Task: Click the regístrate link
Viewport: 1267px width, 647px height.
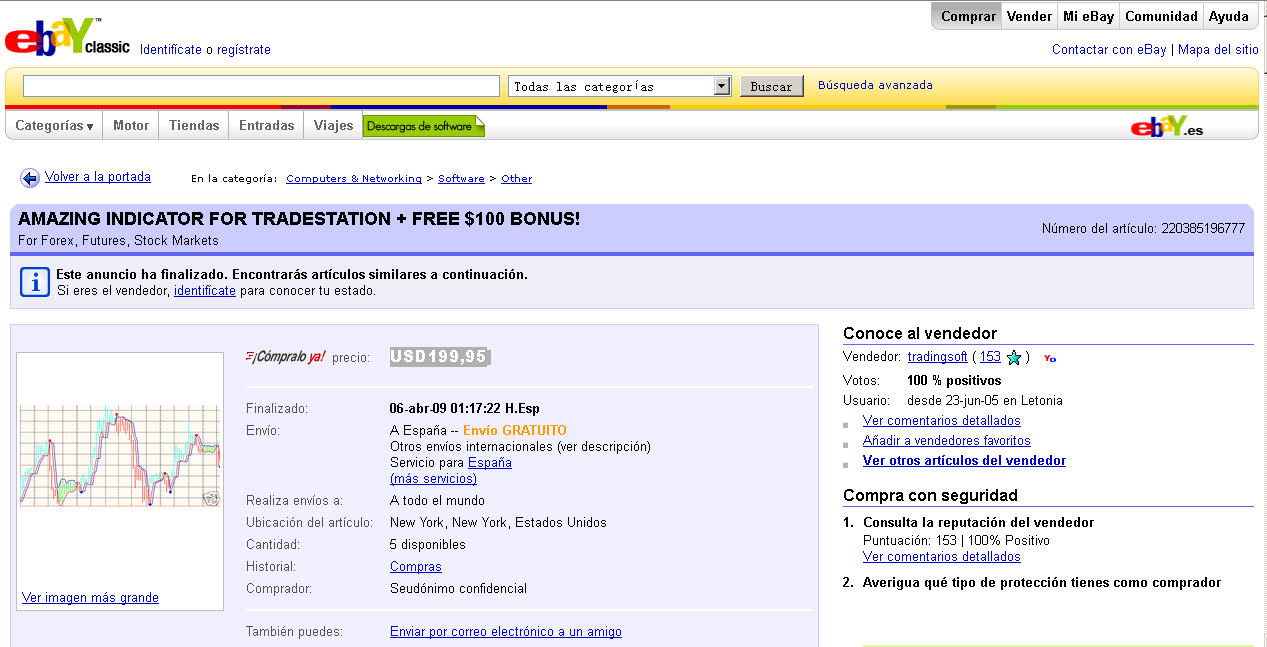Action: (x=246, y=50)
